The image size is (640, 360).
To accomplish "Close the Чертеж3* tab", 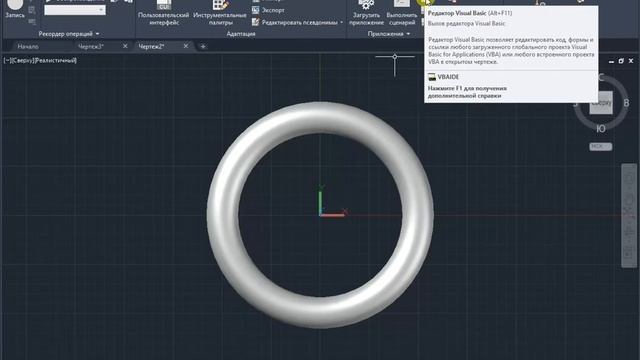I will click(125, 46).
